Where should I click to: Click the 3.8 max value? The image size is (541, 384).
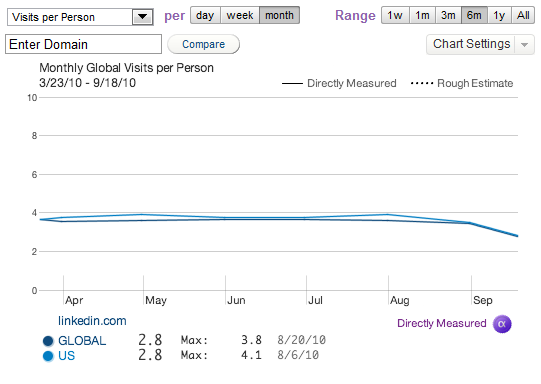pyautogui.click(x=251, y=340)
